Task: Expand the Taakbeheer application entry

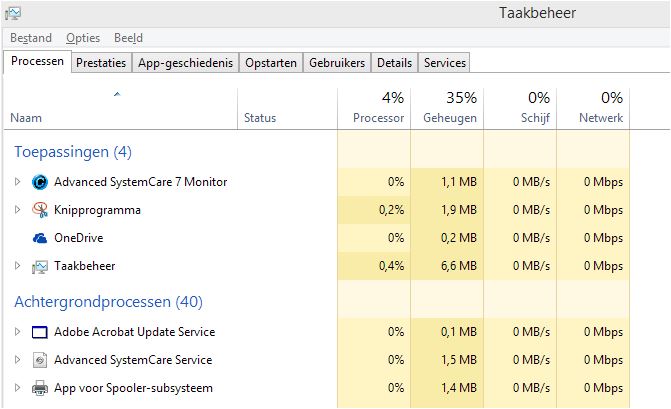Action: tap(17, 266)
